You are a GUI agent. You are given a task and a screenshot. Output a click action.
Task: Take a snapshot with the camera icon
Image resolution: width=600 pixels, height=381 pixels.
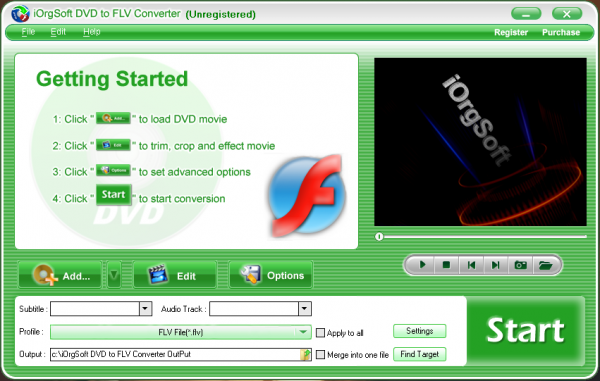pyautogui.click(x=520, y=265)
